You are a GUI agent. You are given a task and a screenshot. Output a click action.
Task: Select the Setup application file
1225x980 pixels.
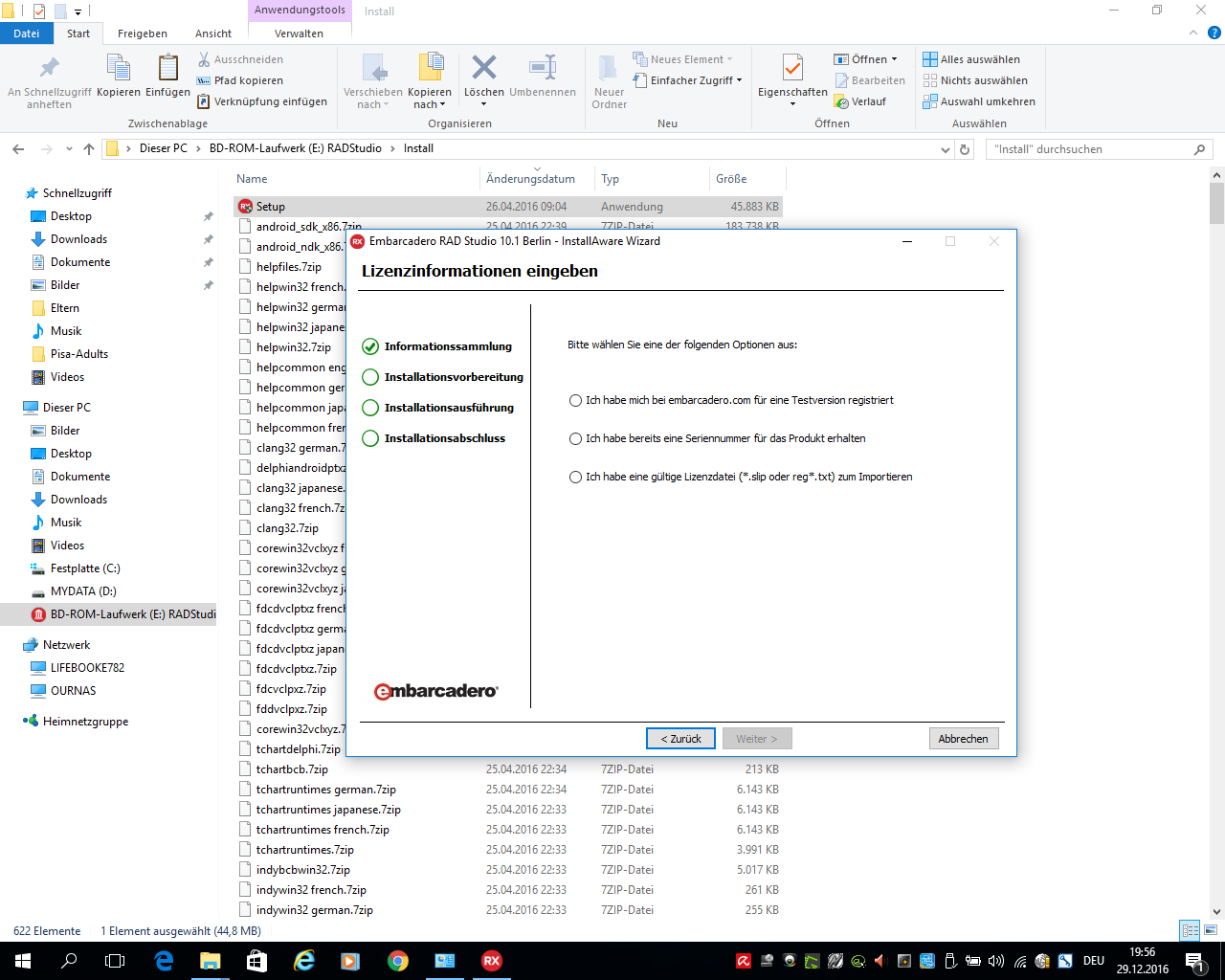pyautogui.click(x=271, y=207)
